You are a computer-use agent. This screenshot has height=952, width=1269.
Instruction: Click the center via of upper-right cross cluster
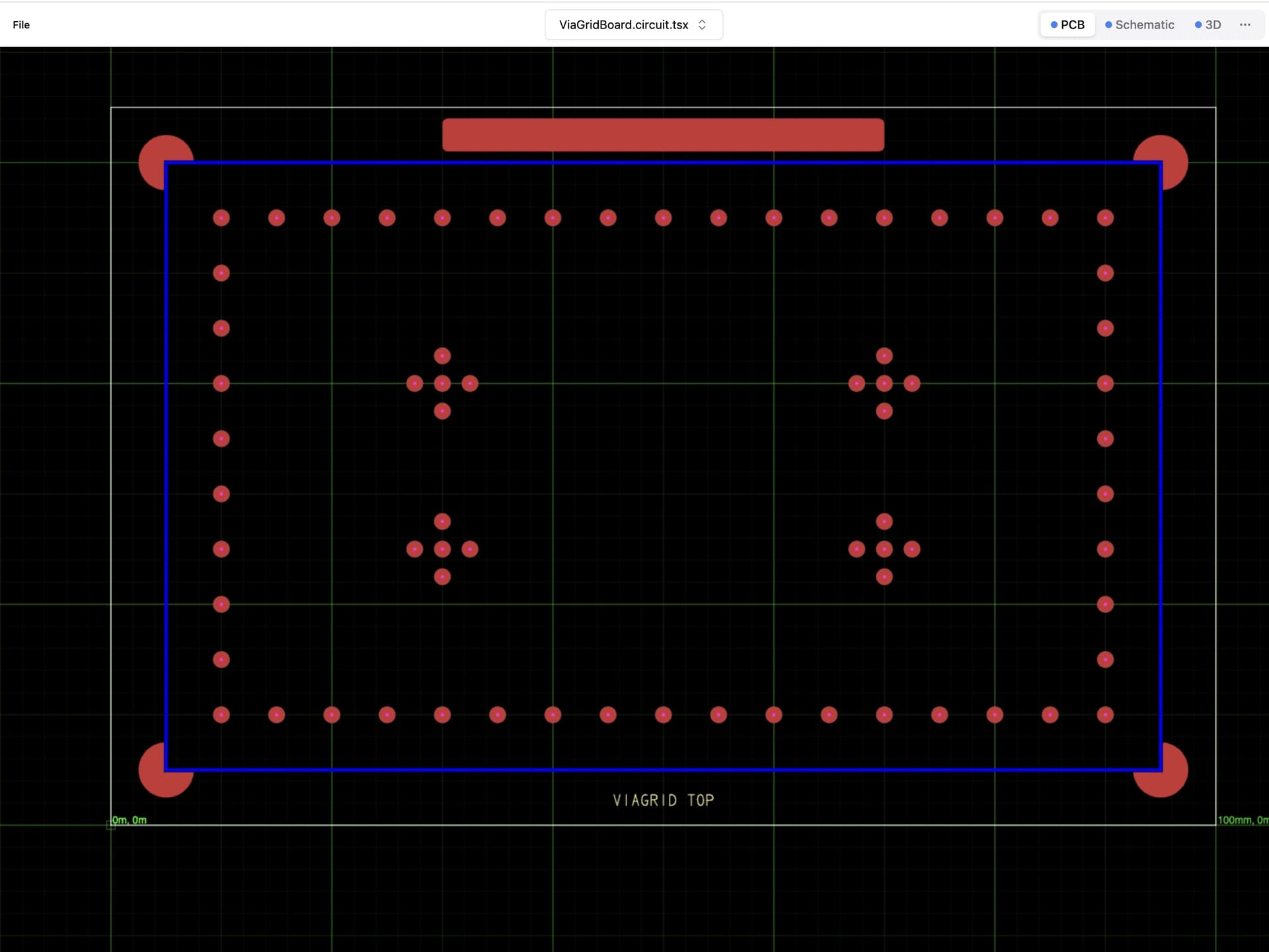click(x=884, y=384)
